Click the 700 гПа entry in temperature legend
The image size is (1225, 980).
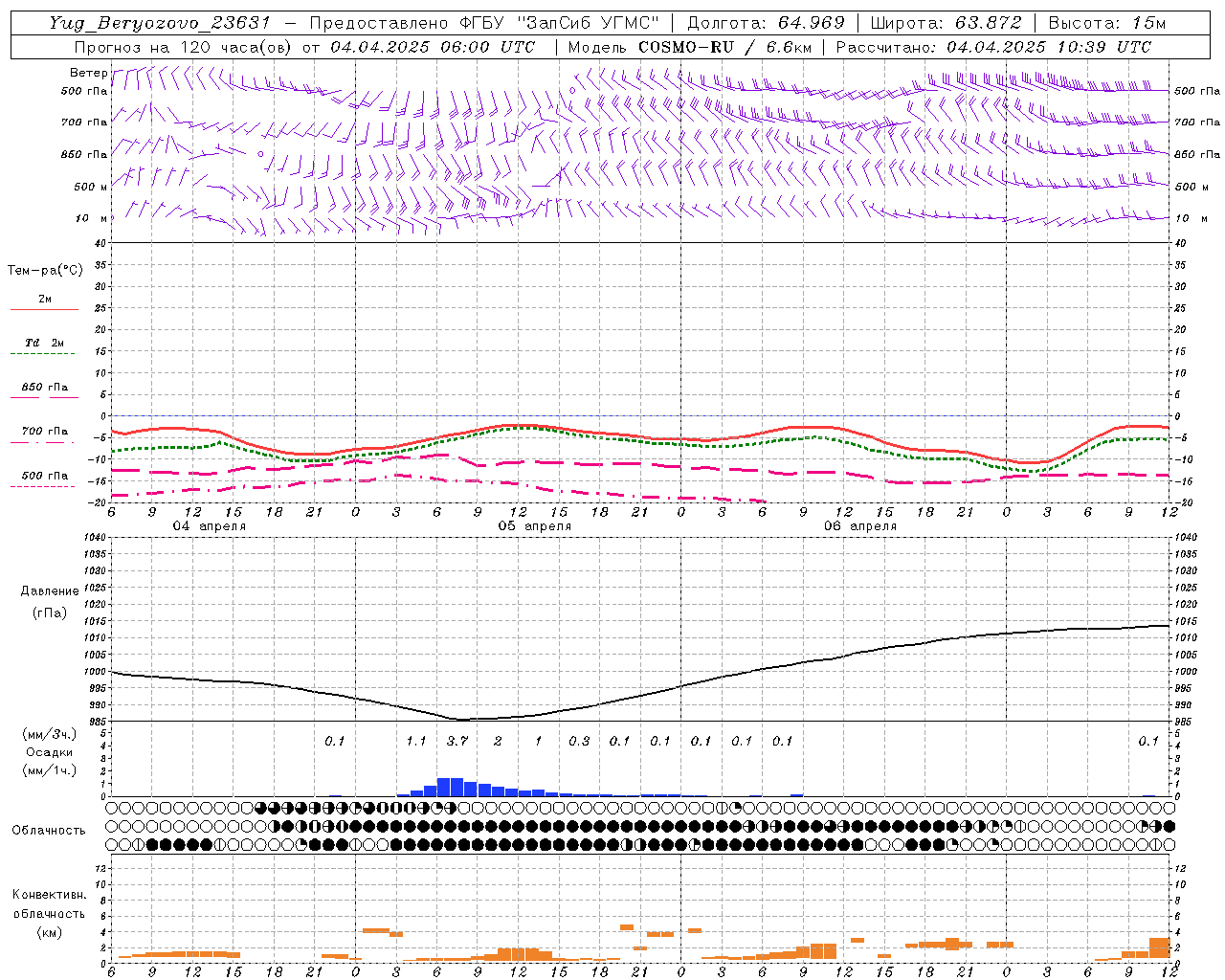pyautogui.click(x=44, y=432)
